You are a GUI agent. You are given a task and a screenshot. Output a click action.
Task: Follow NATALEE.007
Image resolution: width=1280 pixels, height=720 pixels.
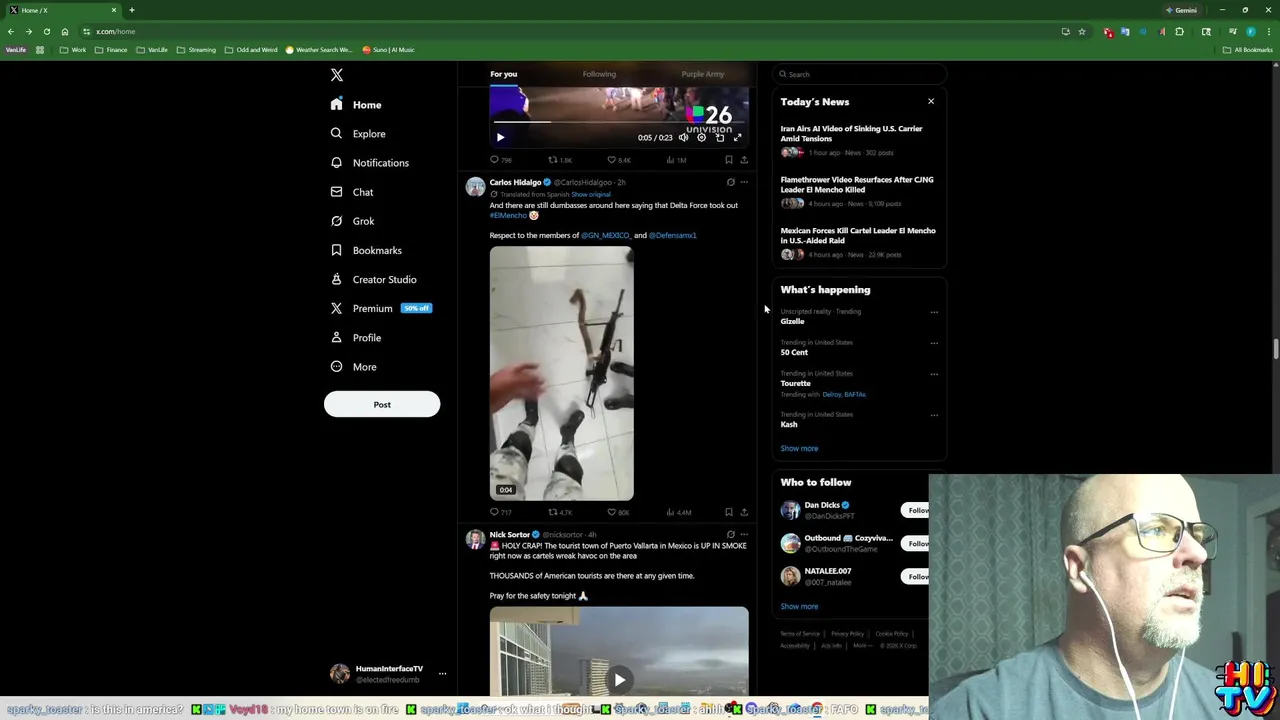[x=915, y=576]
